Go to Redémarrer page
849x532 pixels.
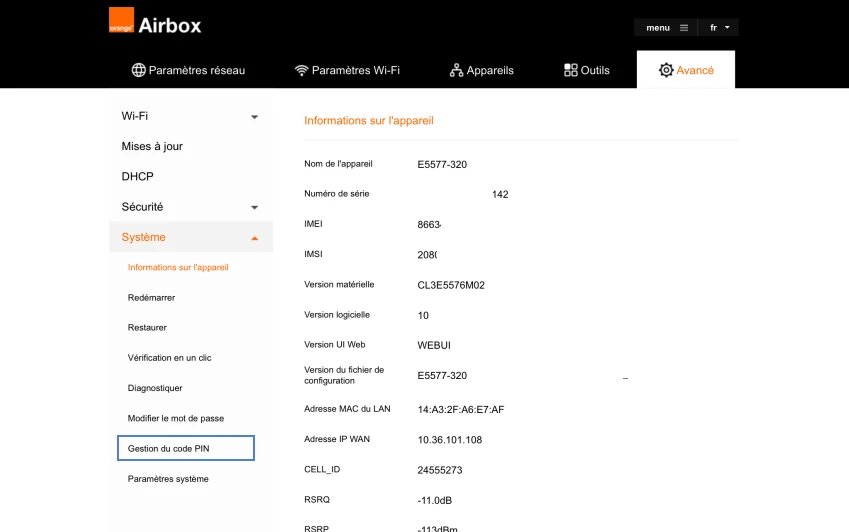[x=152, y=298]
